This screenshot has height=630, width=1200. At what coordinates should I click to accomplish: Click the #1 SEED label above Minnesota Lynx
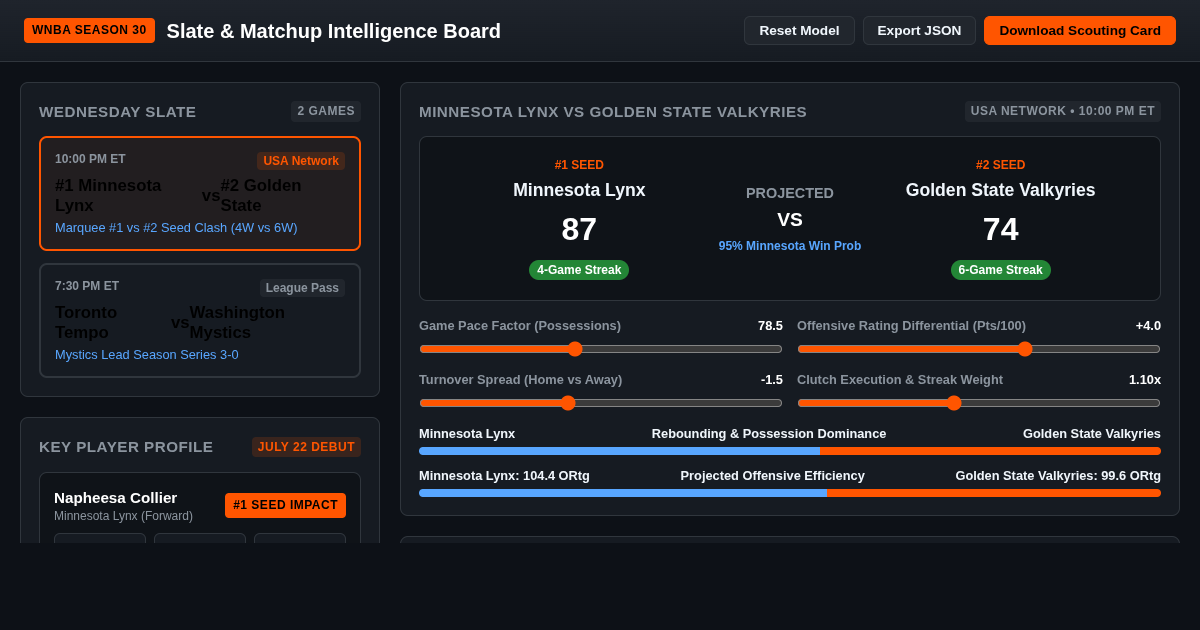[579, 165]
